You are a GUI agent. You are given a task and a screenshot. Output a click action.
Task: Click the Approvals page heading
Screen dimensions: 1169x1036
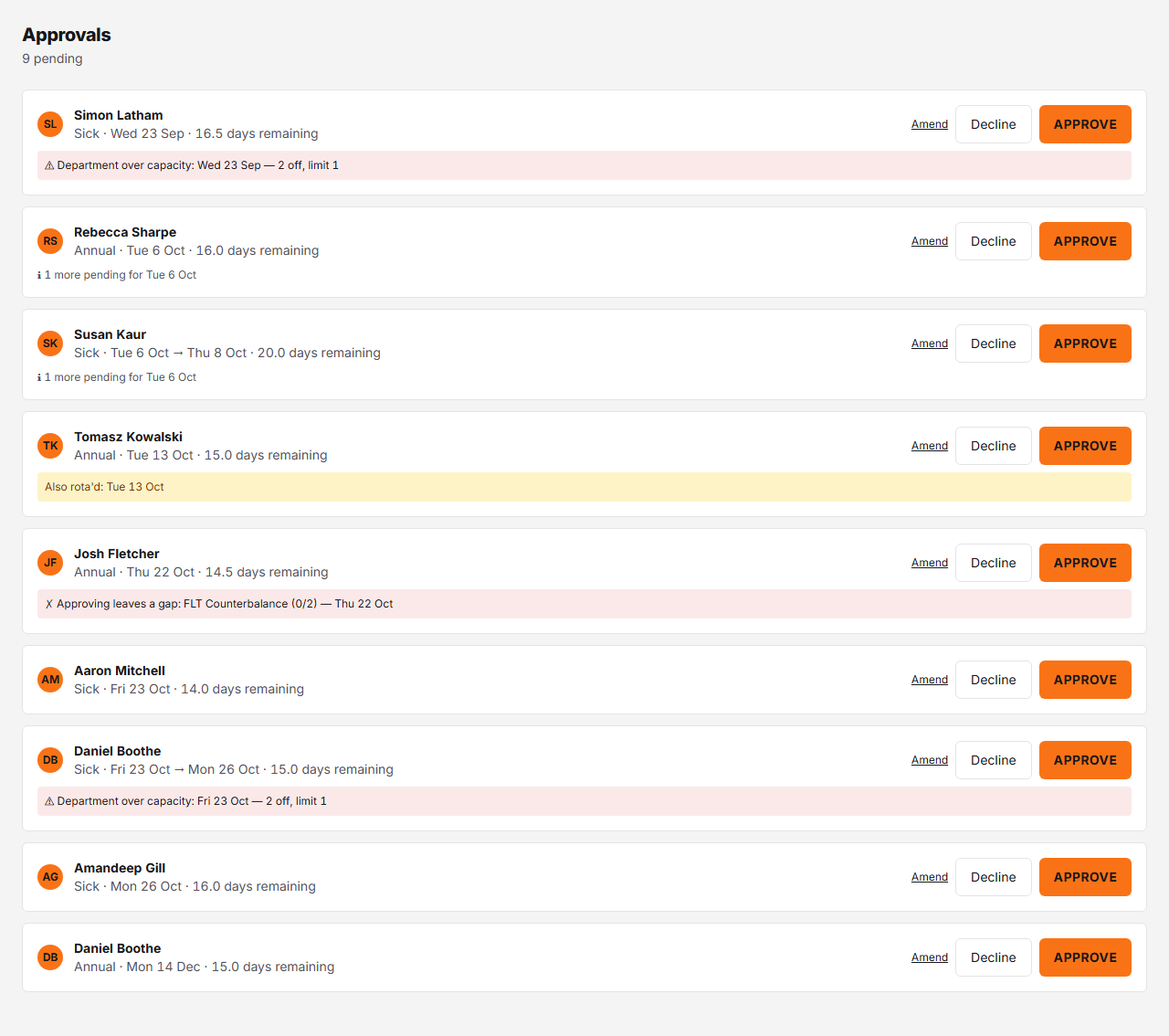[x=67, y=35]
